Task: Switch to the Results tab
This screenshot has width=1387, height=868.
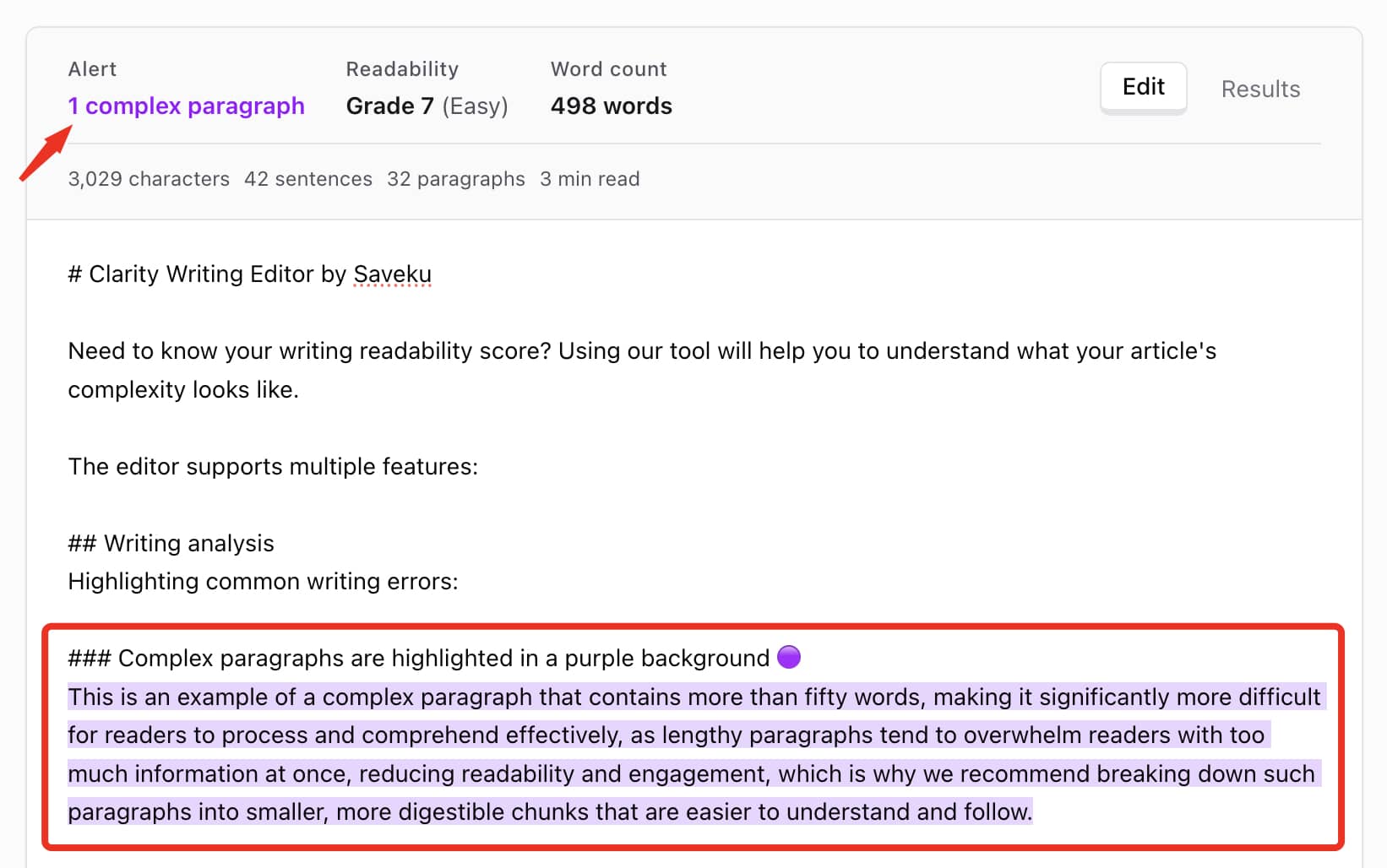Action: coord(1260,89)
